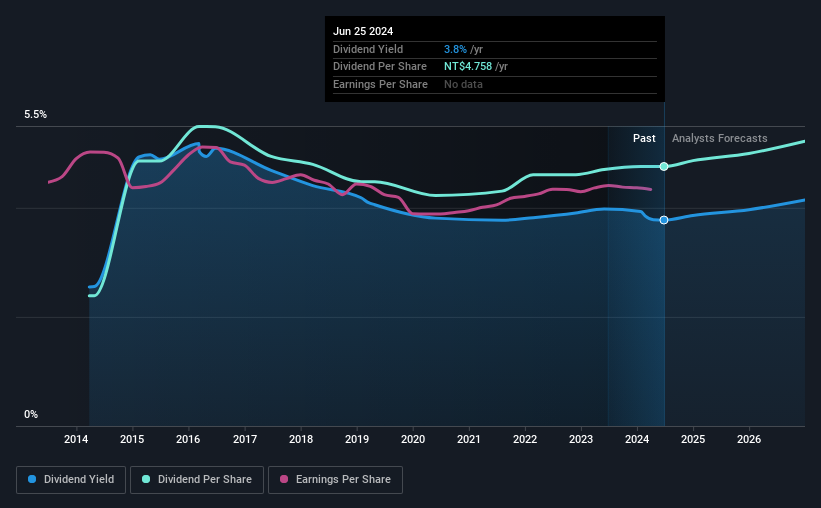Click the 2019 x-axis label
Image resolution: width=821 pixels, height=508 pixels.
click(357, 439)
